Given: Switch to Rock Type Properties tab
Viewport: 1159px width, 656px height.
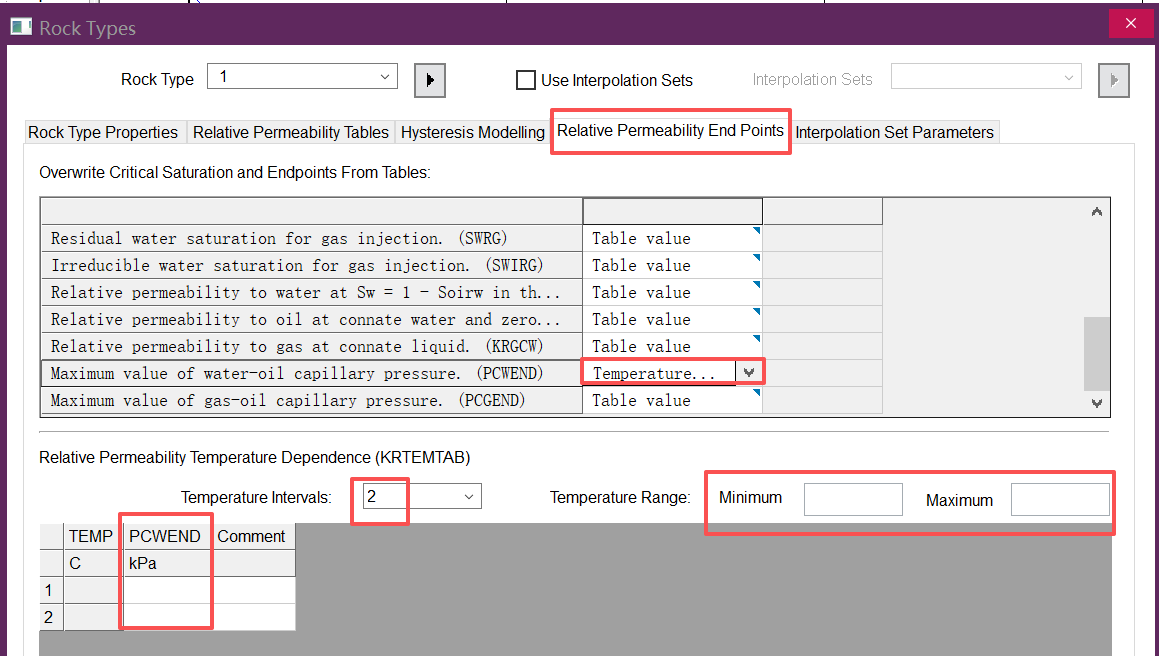Looking at the screenshot, I should [103, 132].
